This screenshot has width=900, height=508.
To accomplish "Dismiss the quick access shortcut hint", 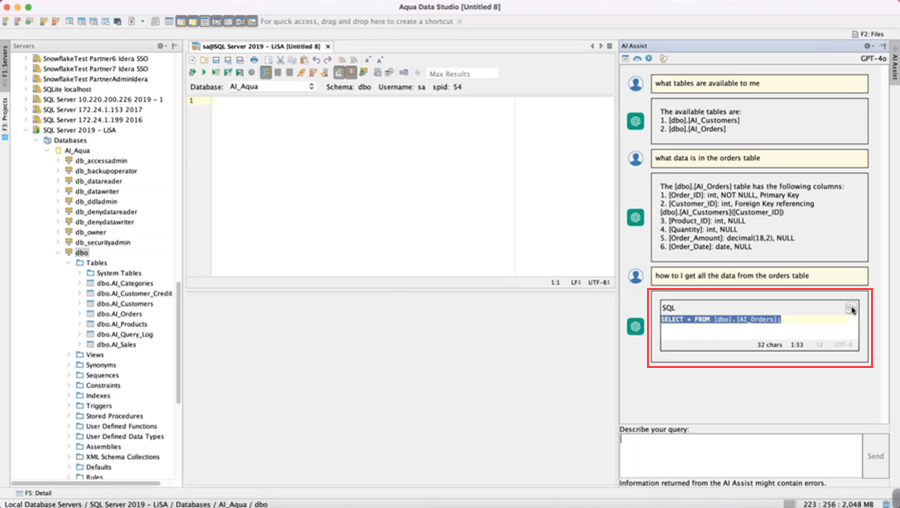I will tap(459, 21).
